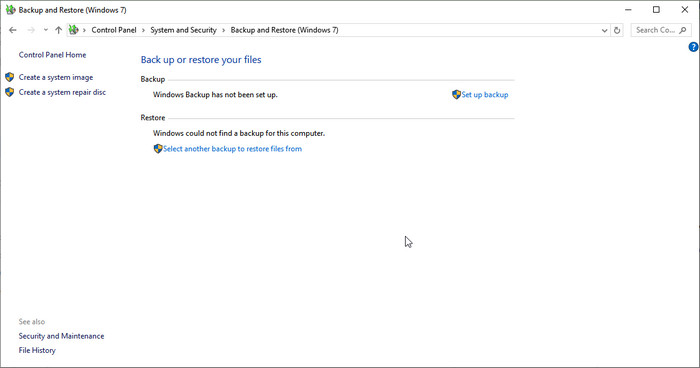Viewport: 700px width, 368px height.
Task: Click shield icon beside Create a system image
Action: click(x=9, y=77)
